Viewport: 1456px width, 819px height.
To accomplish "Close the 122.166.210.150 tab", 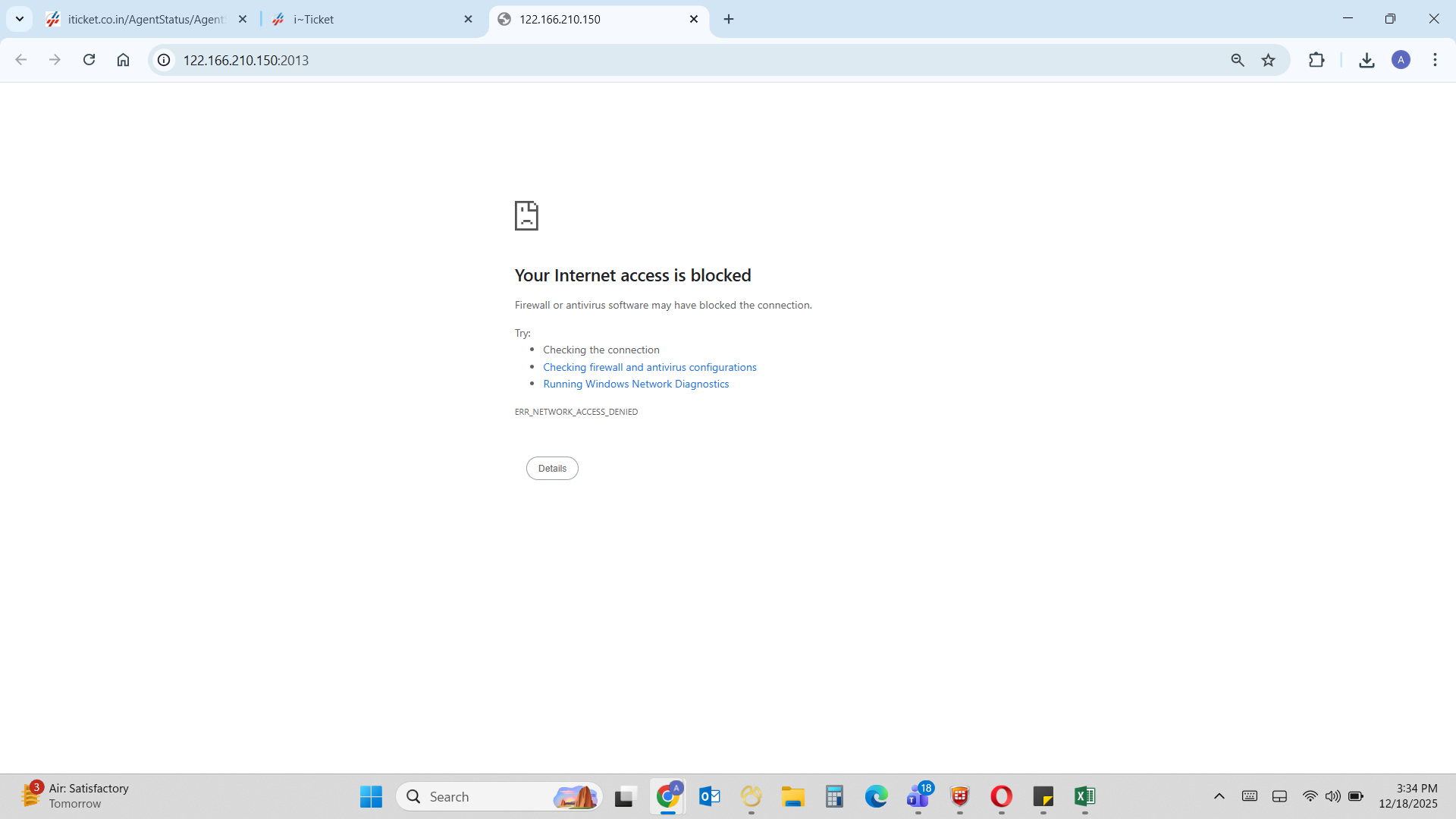I will [693, 19].
